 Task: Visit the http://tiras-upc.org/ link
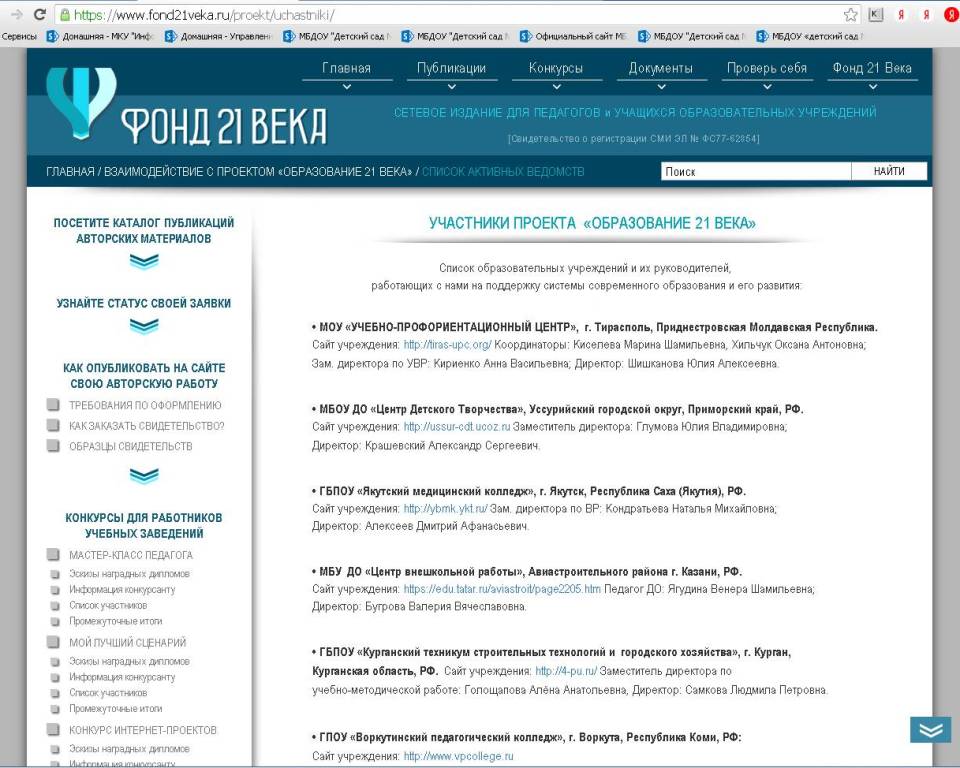448,345
